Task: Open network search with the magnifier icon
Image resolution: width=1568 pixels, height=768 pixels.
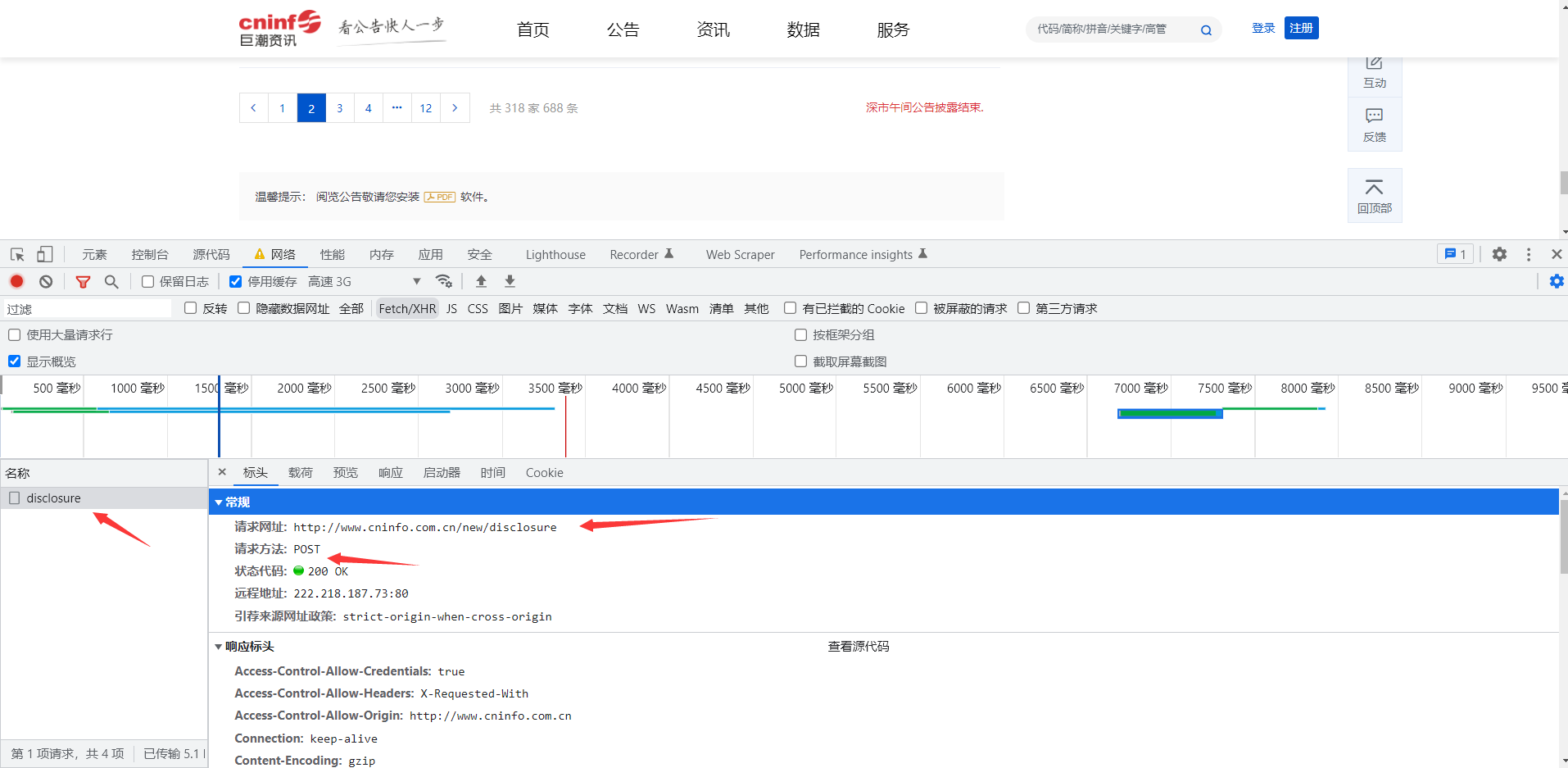Action: (111, 281)
